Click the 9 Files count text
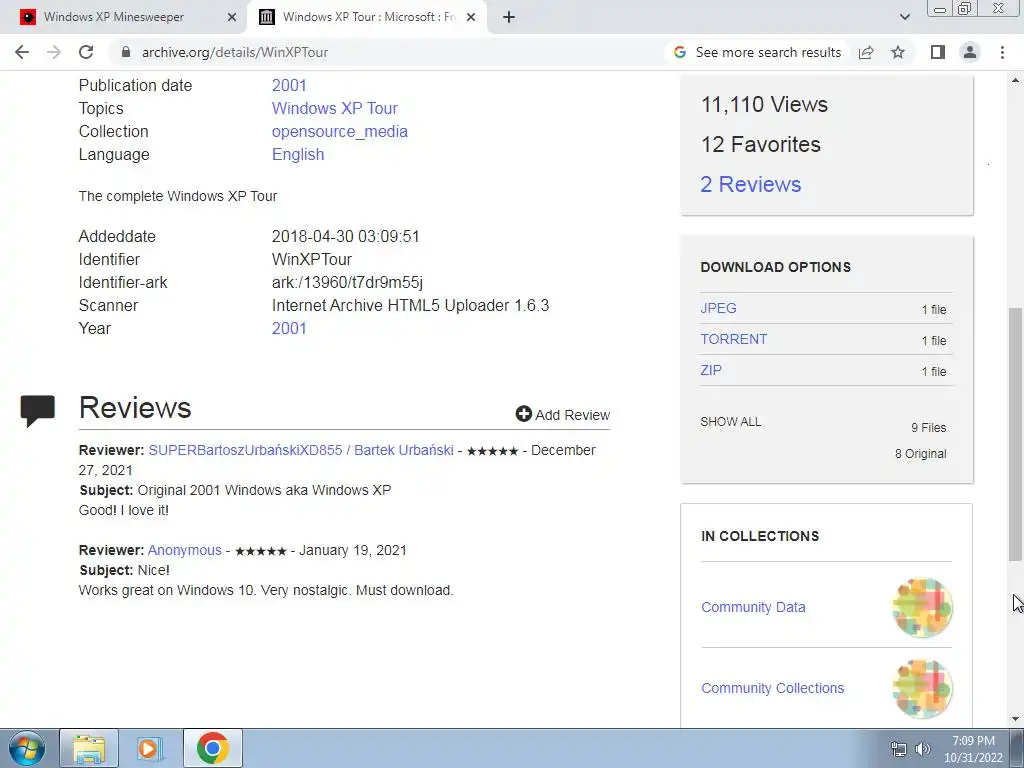 pos(929,428)
